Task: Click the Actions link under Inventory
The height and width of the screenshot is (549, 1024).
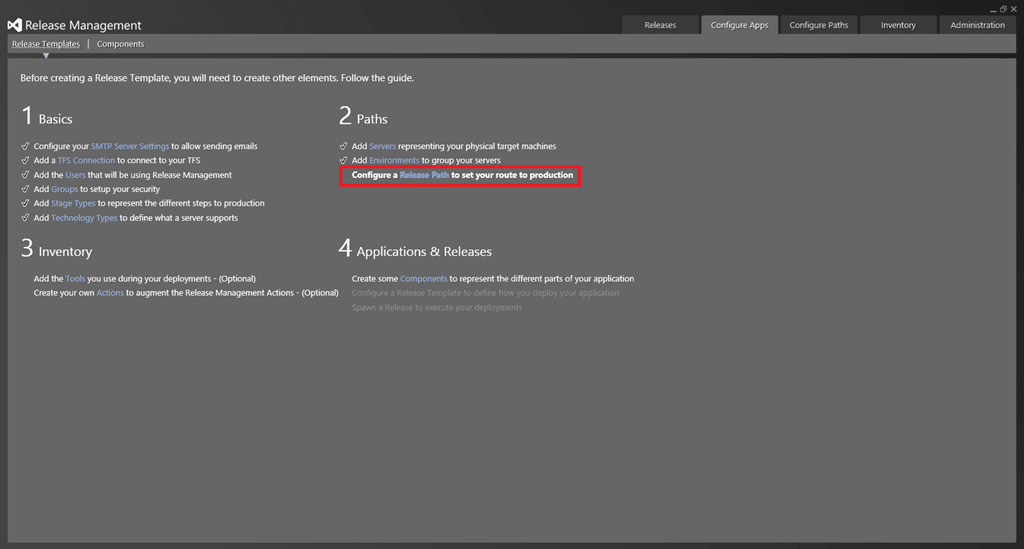Action: click(x=110, y=293)
